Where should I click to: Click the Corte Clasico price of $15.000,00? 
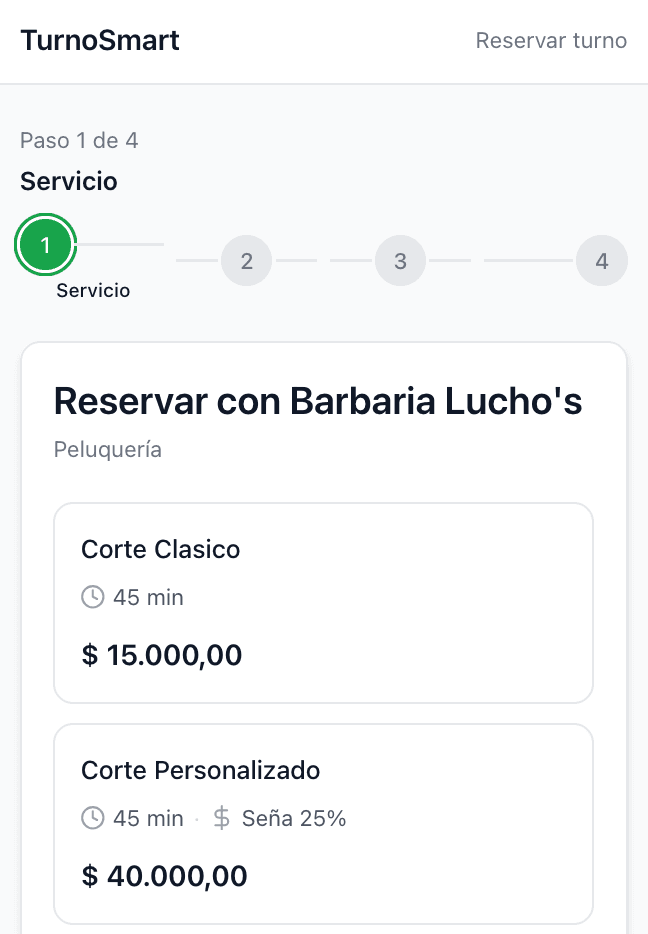161,655
